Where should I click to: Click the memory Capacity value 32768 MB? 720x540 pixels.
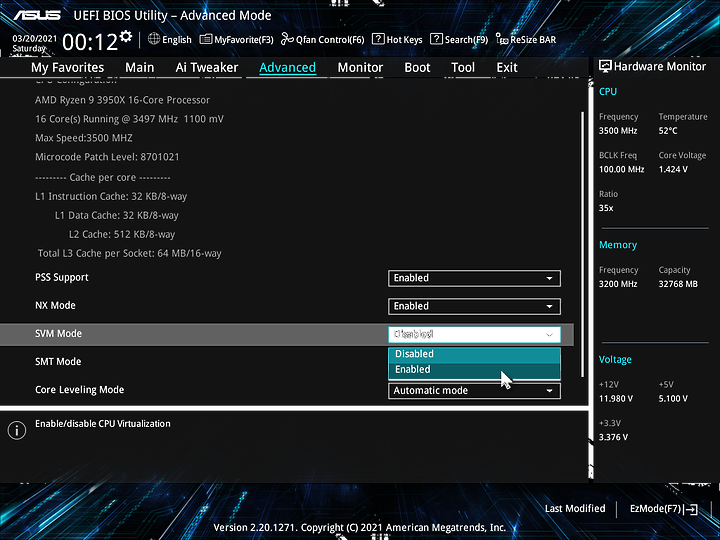coord(678,284)
